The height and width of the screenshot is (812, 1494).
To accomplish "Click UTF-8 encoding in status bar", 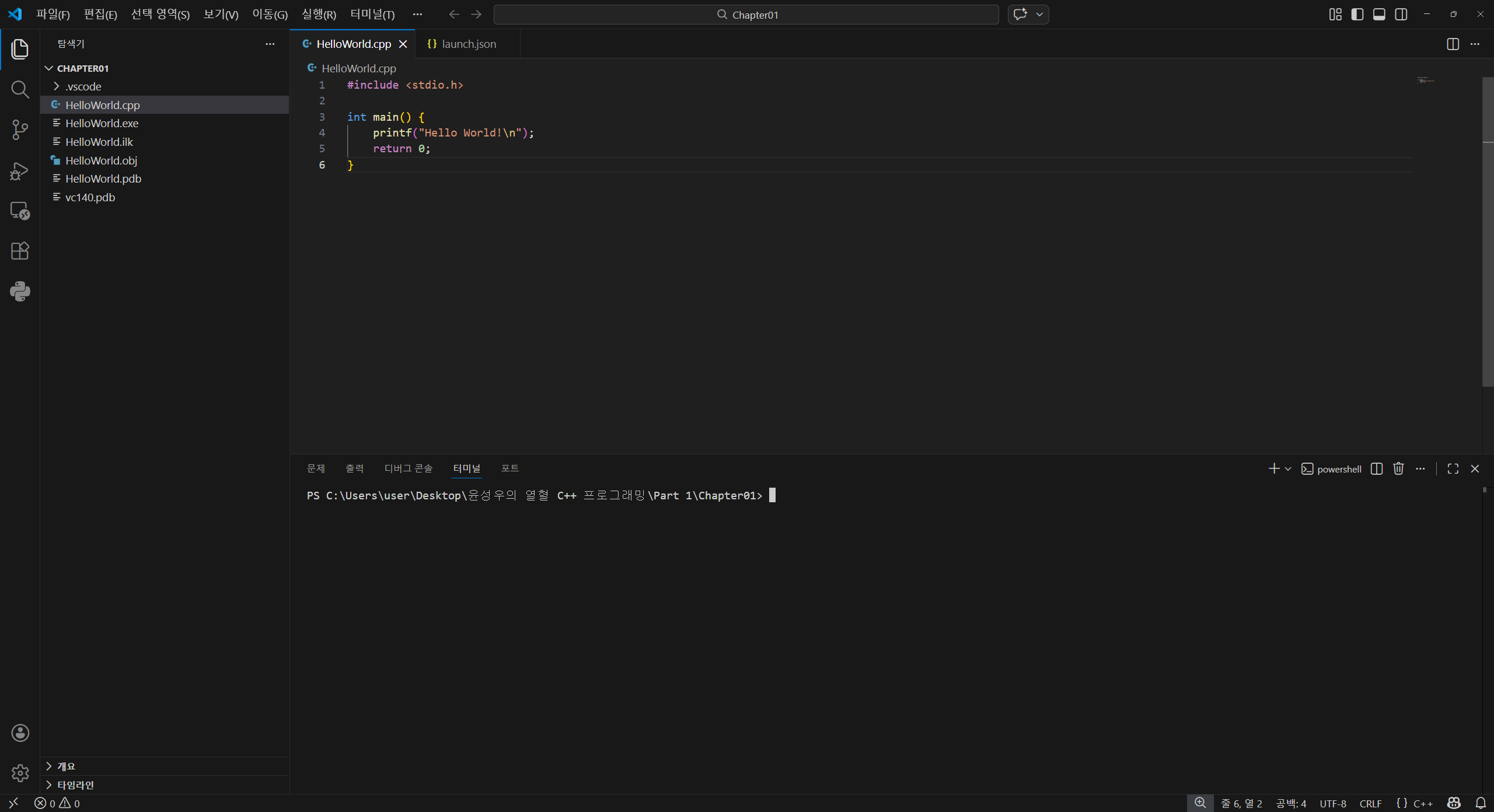I will (1332, 803).
